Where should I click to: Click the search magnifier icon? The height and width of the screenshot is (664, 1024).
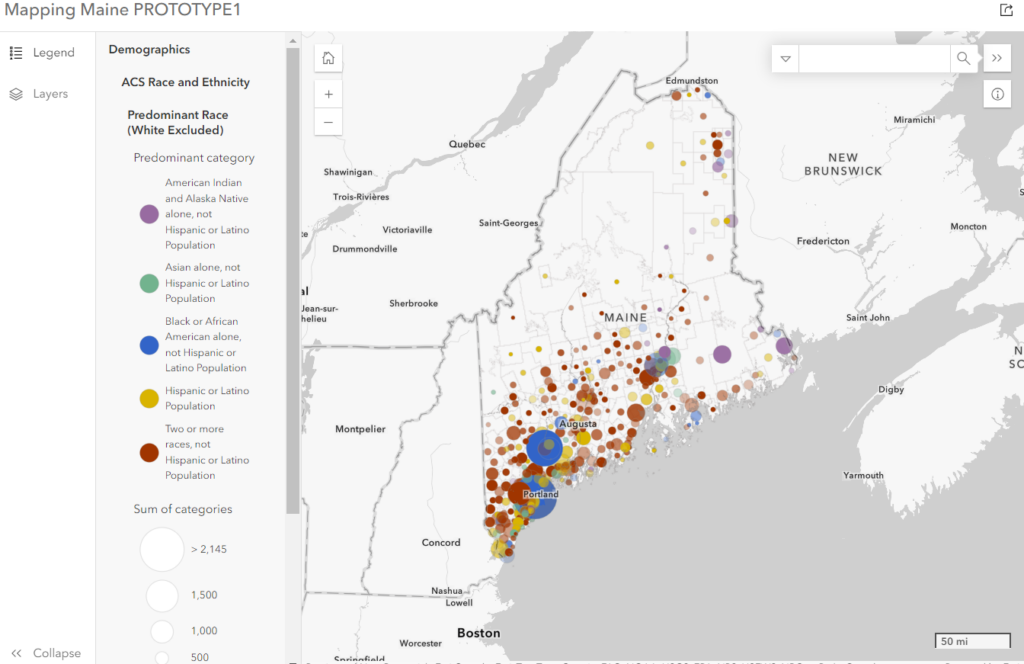[x=963, y=59]
